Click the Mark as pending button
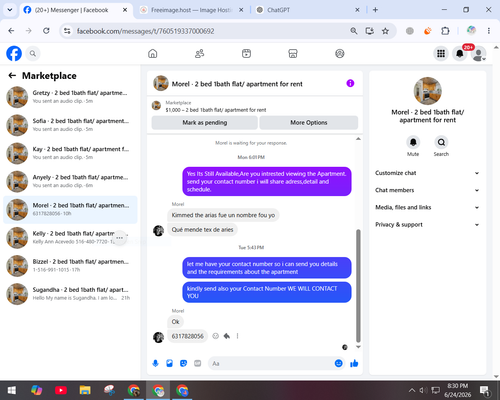500x400 pixels. point(204,123)
